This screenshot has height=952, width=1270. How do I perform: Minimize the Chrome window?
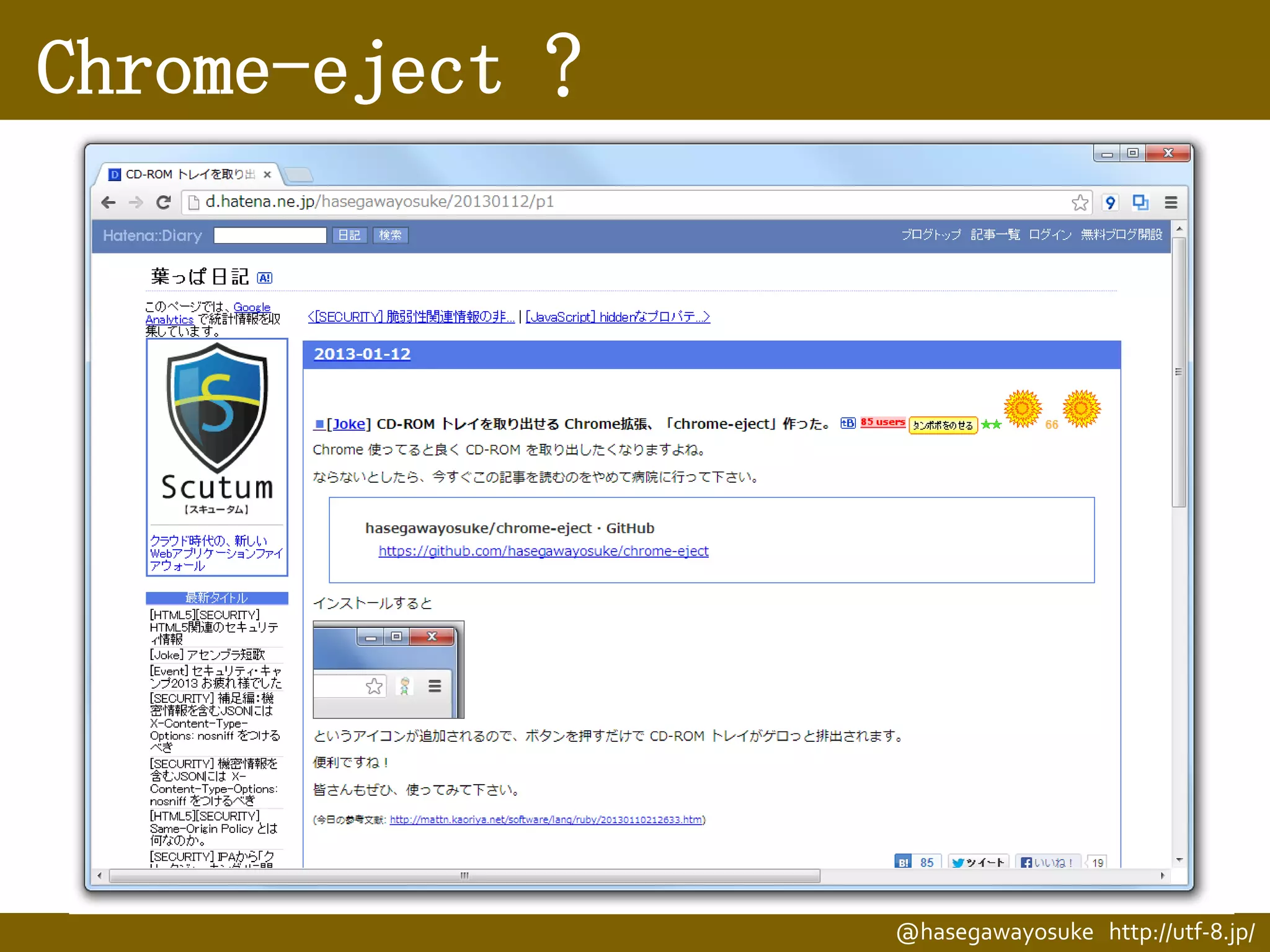pyautogui.click(x=1107, y=153)
